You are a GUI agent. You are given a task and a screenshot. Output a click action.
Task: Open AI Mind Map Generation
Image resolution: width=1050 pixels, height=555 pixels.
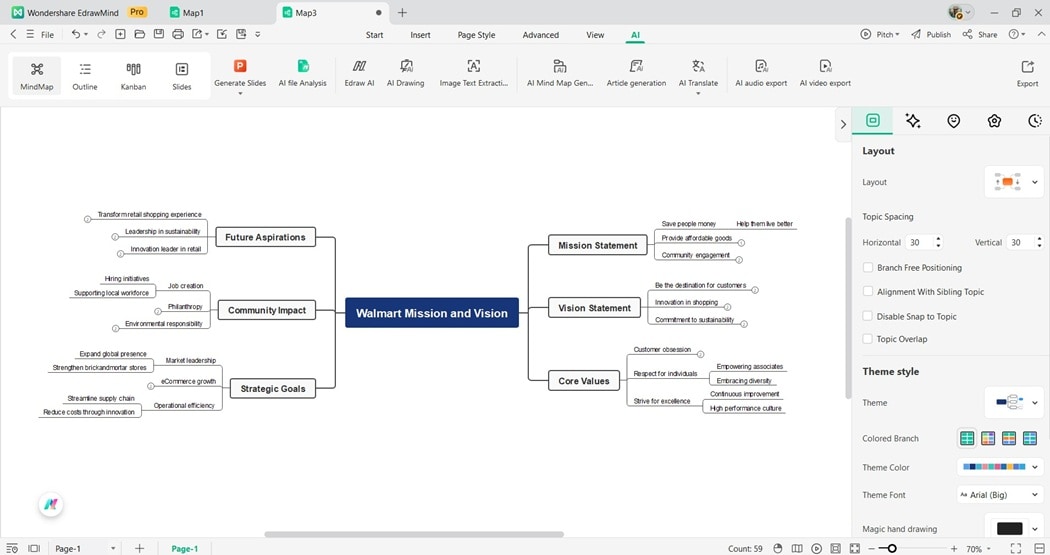(560, 74)
